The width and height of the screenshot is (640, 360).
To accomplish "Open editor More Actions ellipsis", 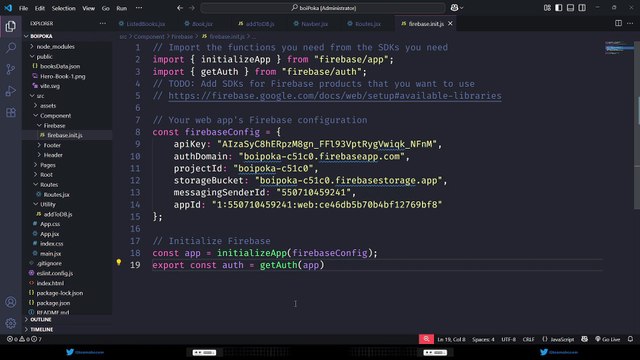I will click(x=630, y=23).
